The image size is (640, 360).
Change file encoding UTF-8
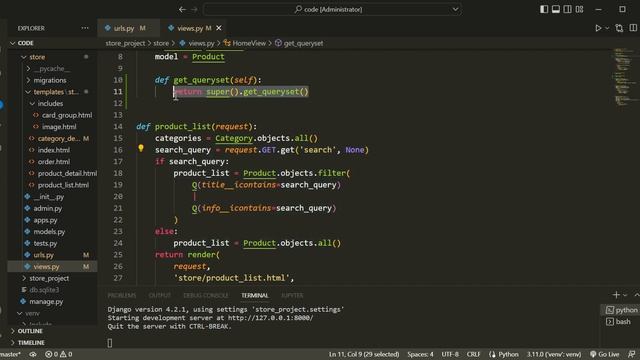point(450,354)
